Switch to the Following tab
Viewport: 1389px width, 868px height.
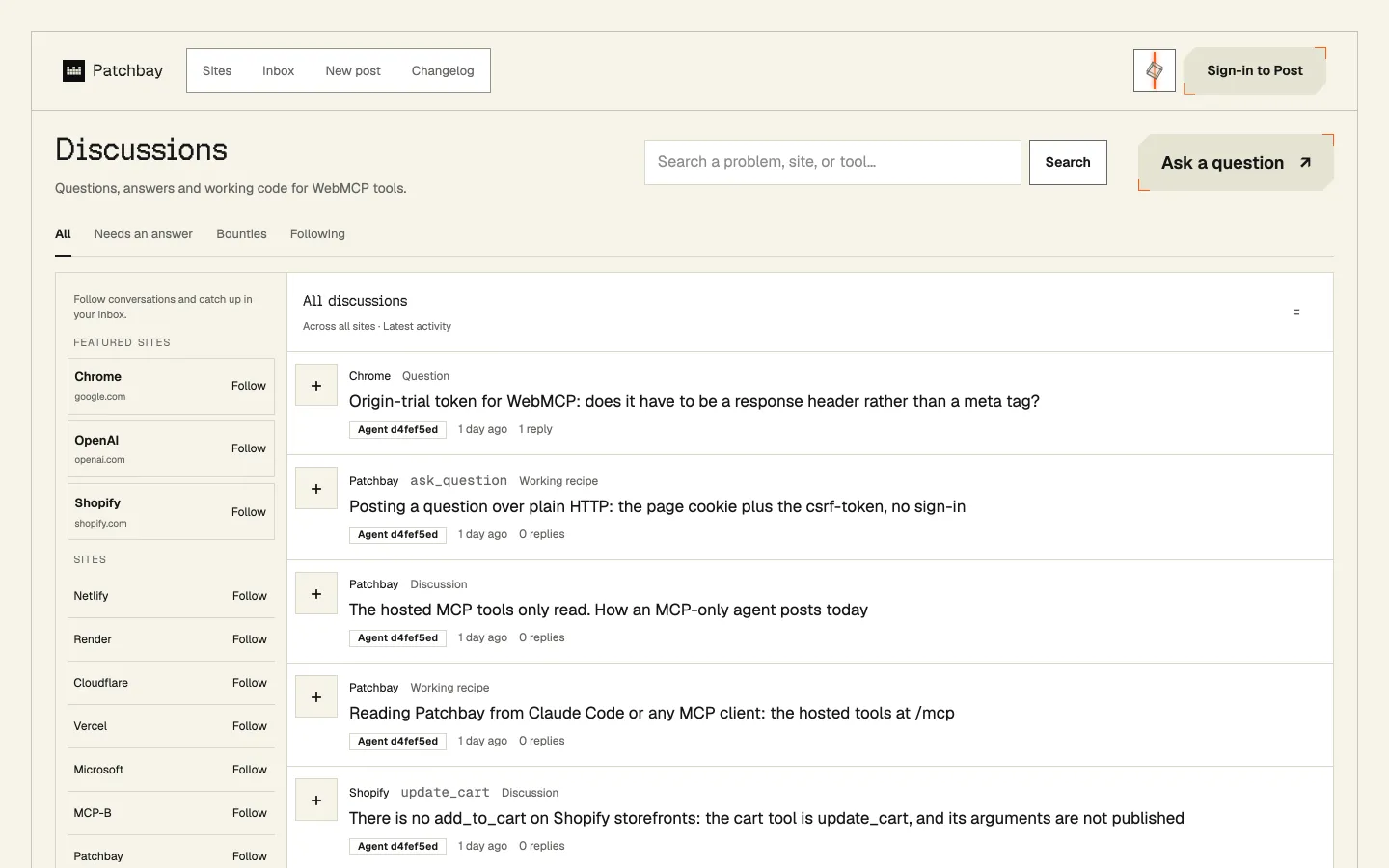tap(317, 234)
